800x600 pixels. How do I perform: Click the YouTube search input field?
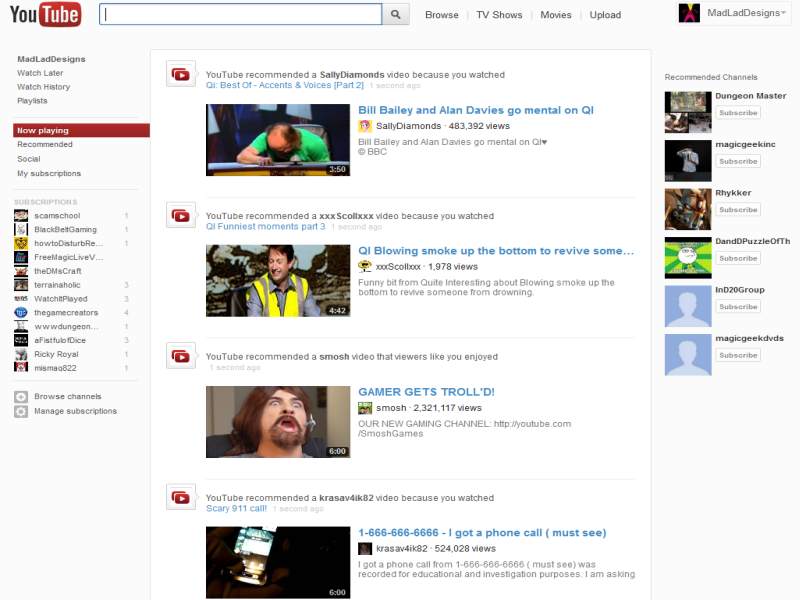240,14
